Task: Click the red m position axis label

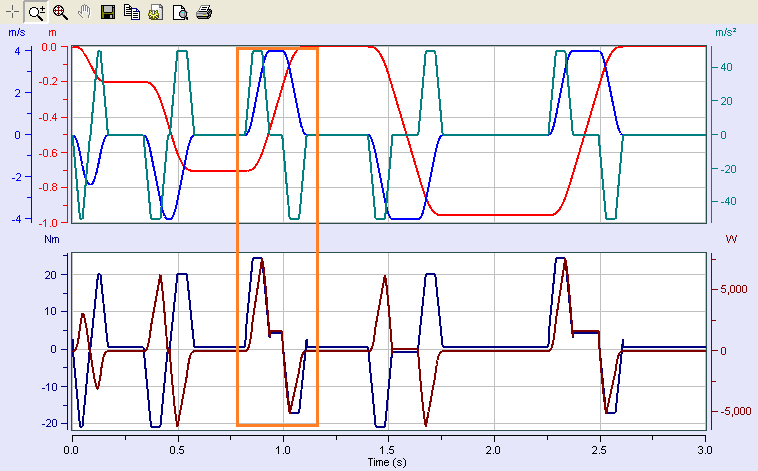Action: [x=53, y=32]
